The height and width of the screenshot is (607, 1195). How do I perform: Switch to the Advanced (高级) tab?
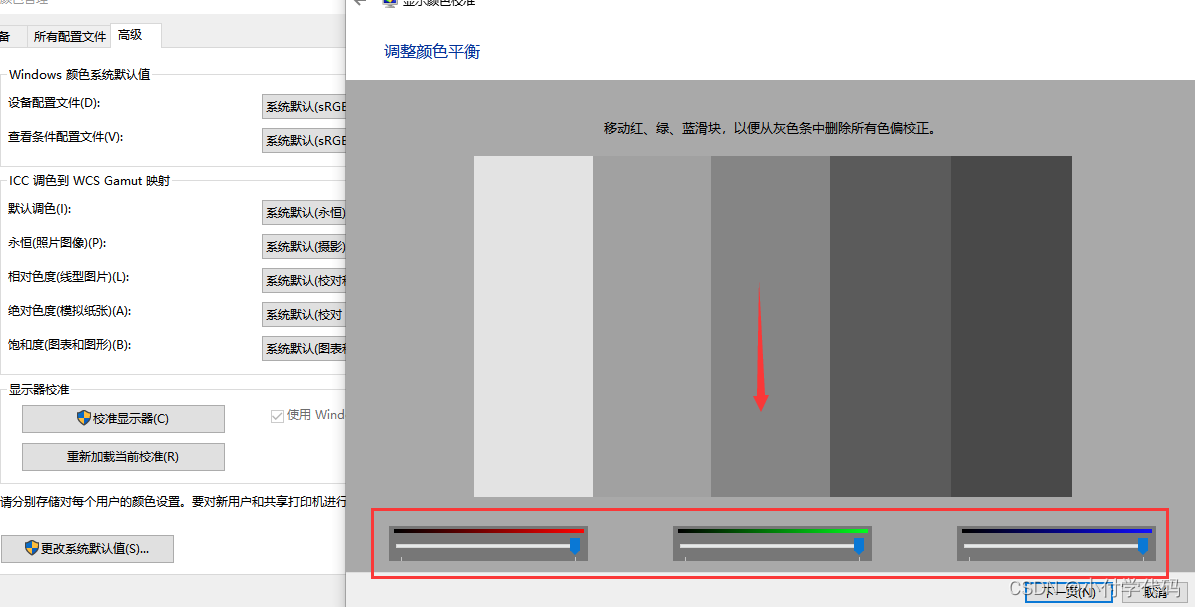point(136,35)
